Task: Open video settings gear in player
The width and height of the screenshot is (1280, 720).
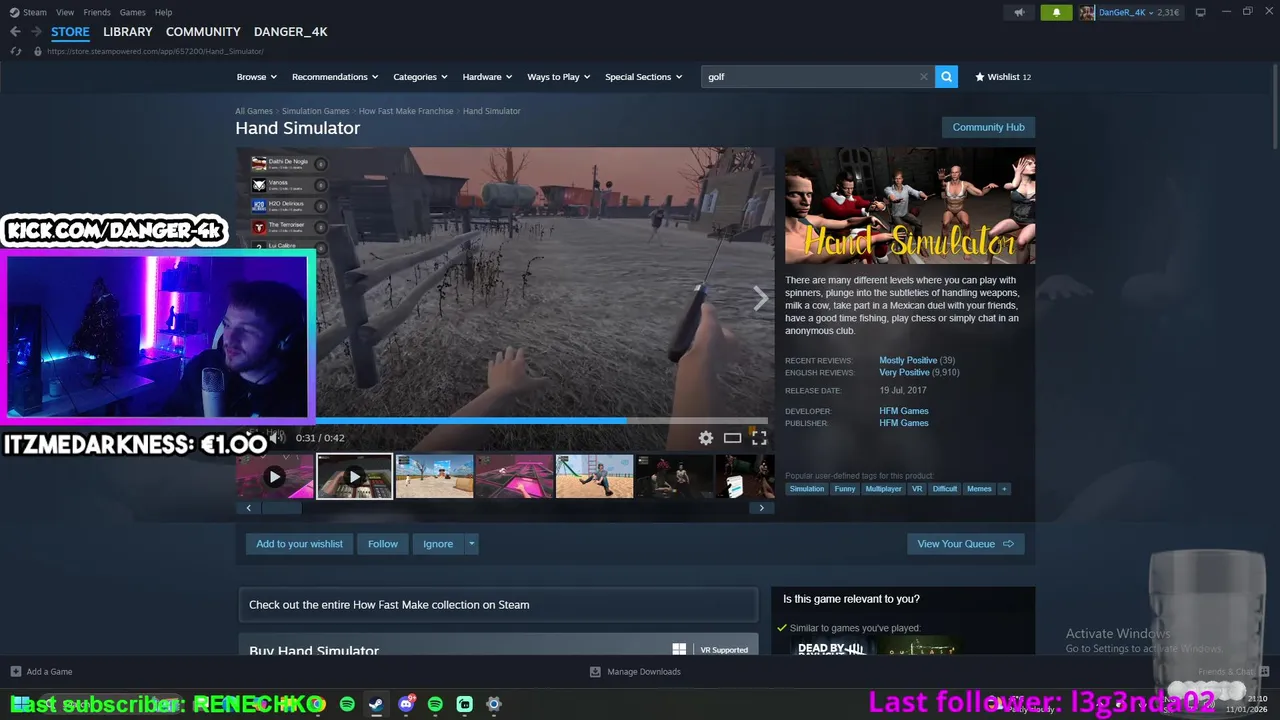Action: click(x=706, y=438)
